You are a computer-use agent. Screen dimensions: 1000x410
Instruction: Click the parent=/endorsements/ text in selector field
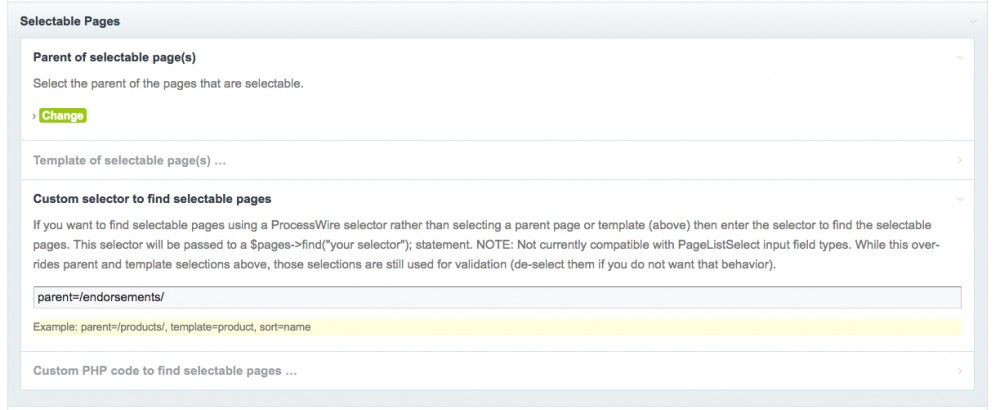93,298
